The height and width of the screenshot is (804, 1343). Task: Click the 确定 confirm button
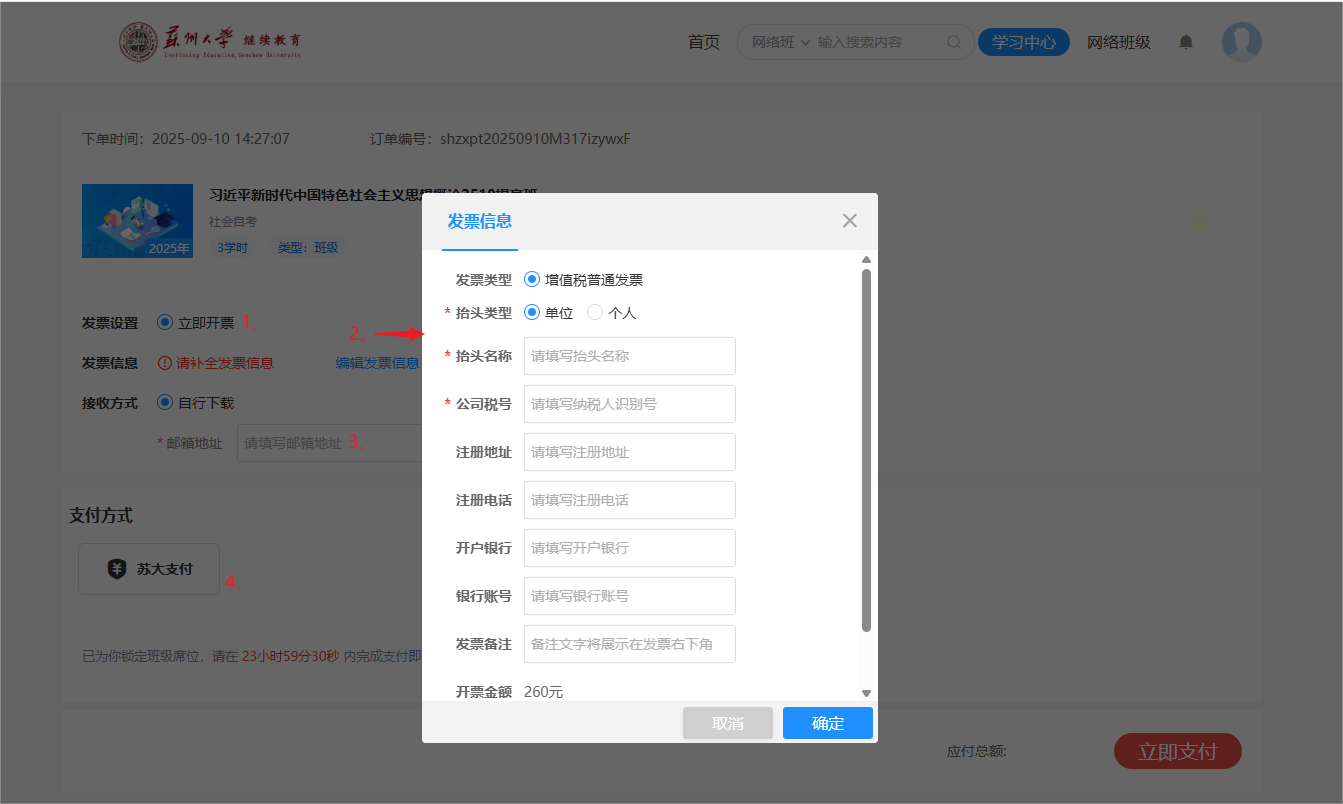point(827,723)
